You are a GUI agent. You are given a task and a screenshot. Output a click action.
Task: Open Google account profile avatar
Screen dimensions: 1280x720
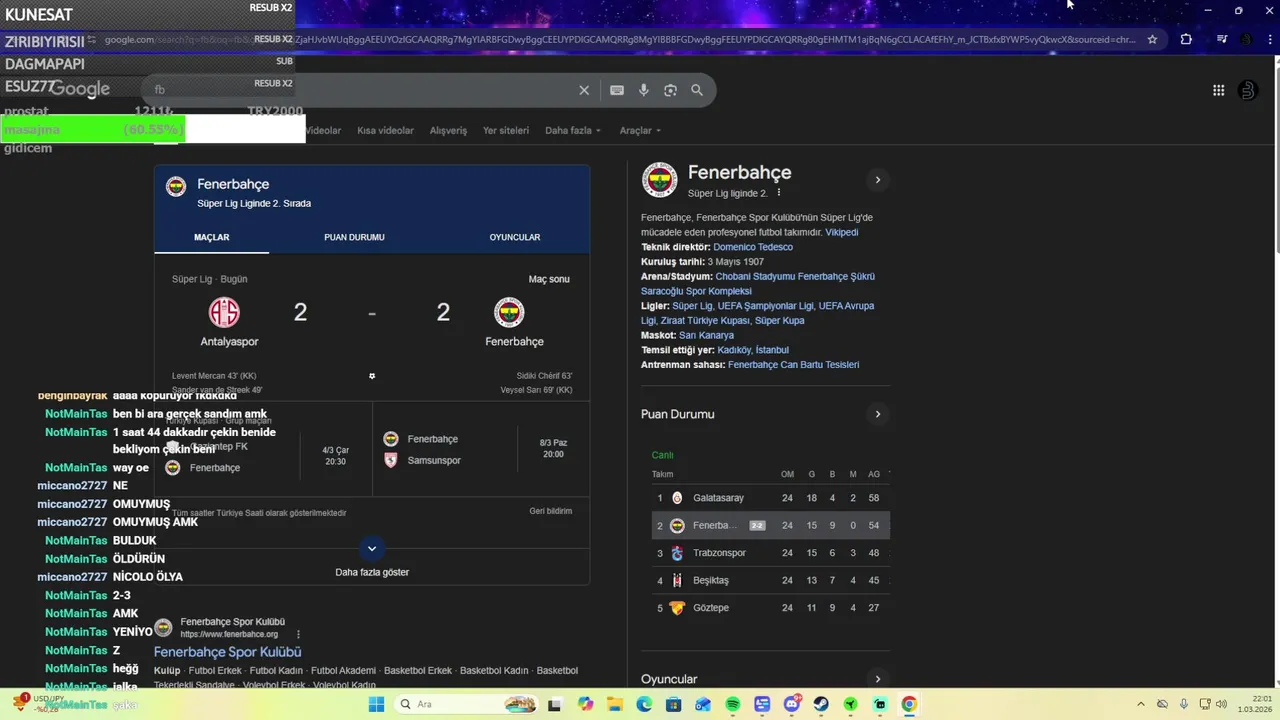[1247, 90]
